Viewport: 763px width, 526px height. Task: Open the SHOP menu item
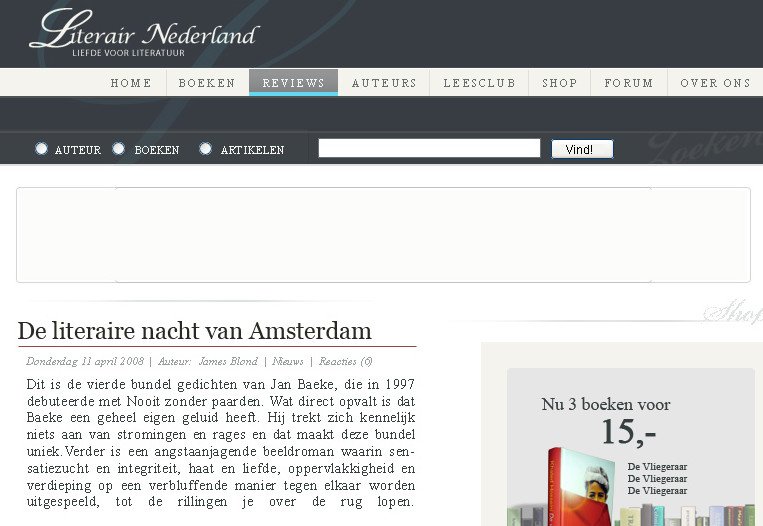560,83
